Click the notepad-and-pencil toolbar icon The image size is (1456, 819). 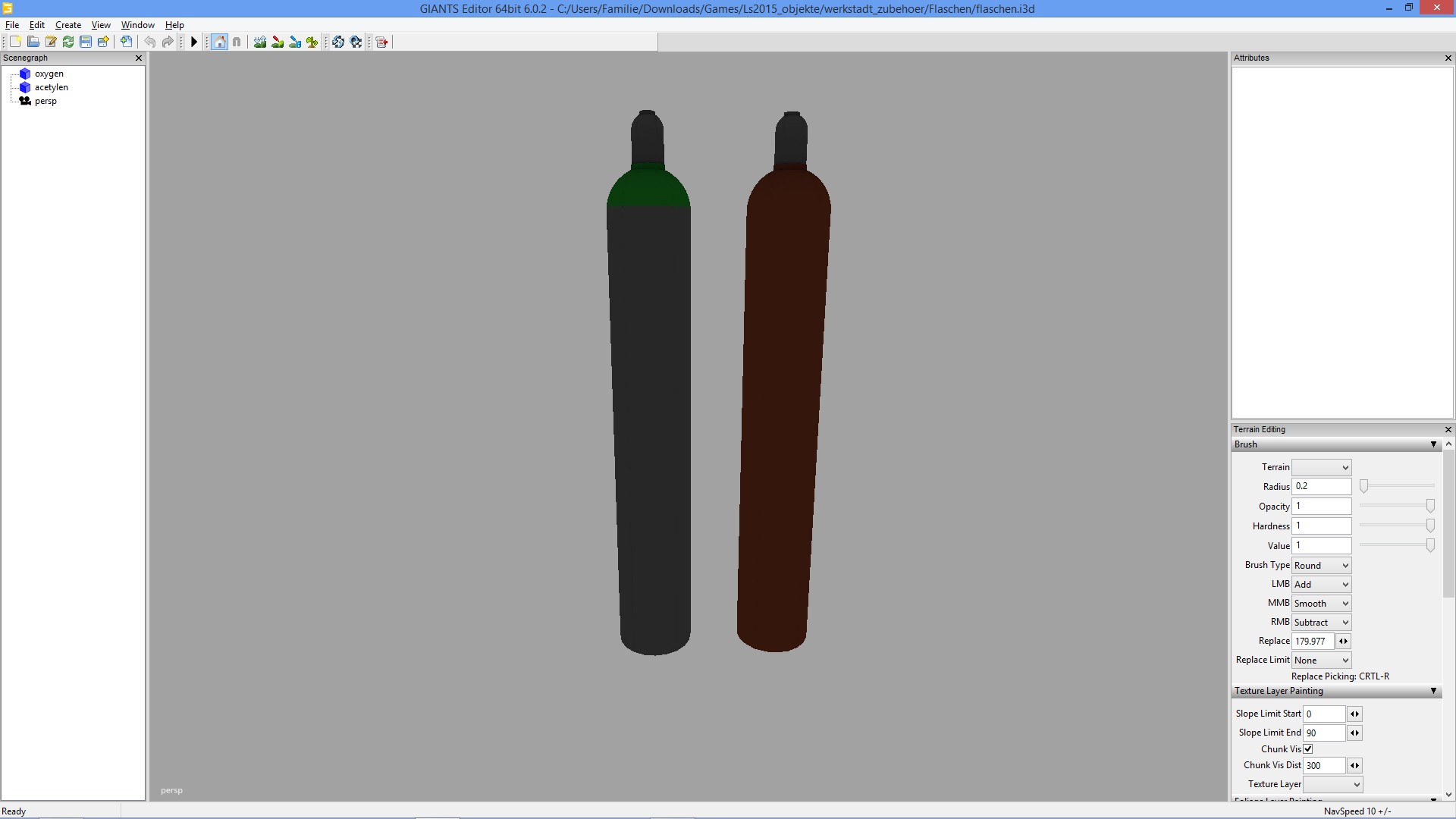point(51,42)
